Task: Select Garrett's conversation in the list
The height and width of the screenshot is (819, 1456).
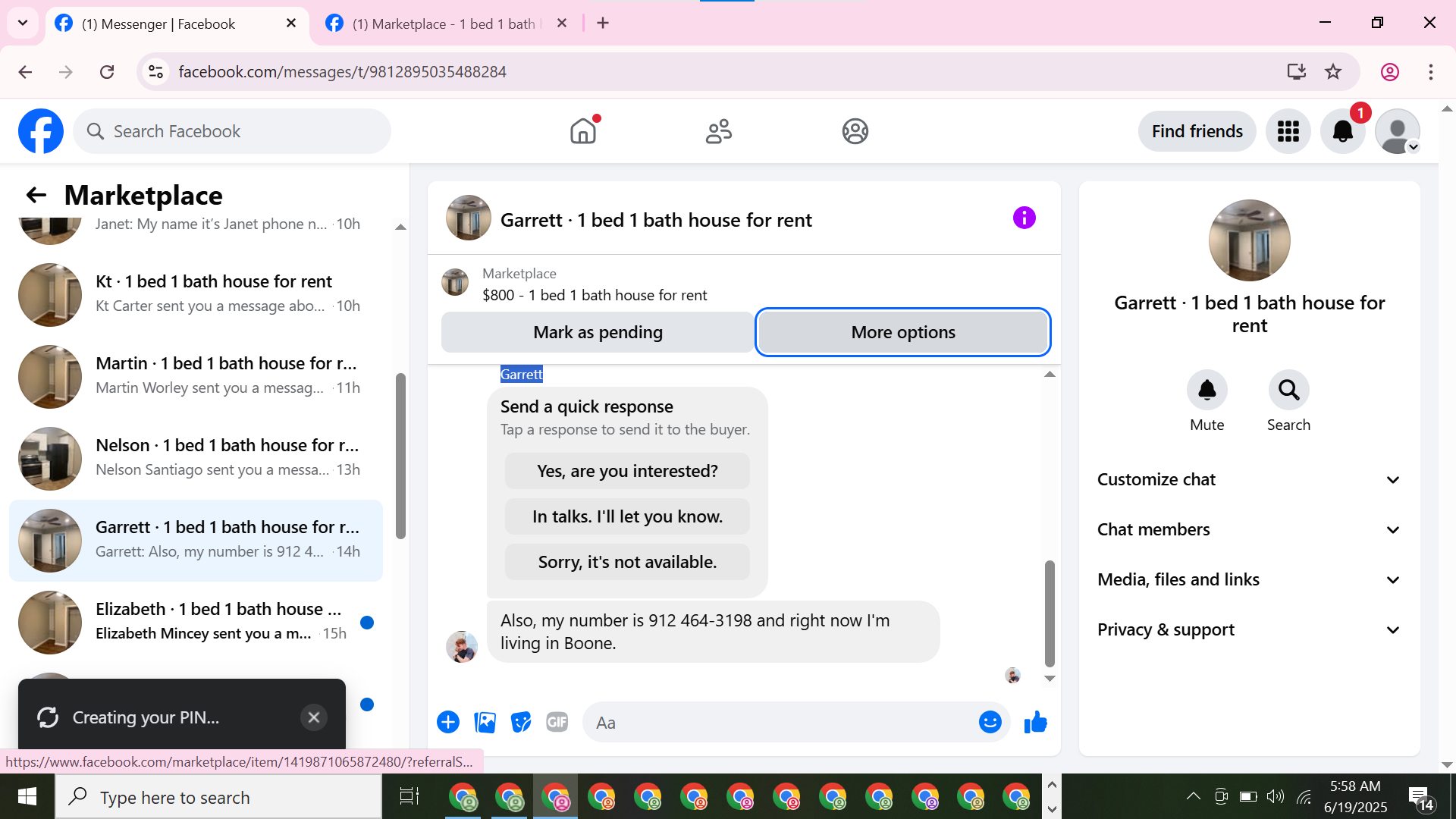Action: [196, 540]
